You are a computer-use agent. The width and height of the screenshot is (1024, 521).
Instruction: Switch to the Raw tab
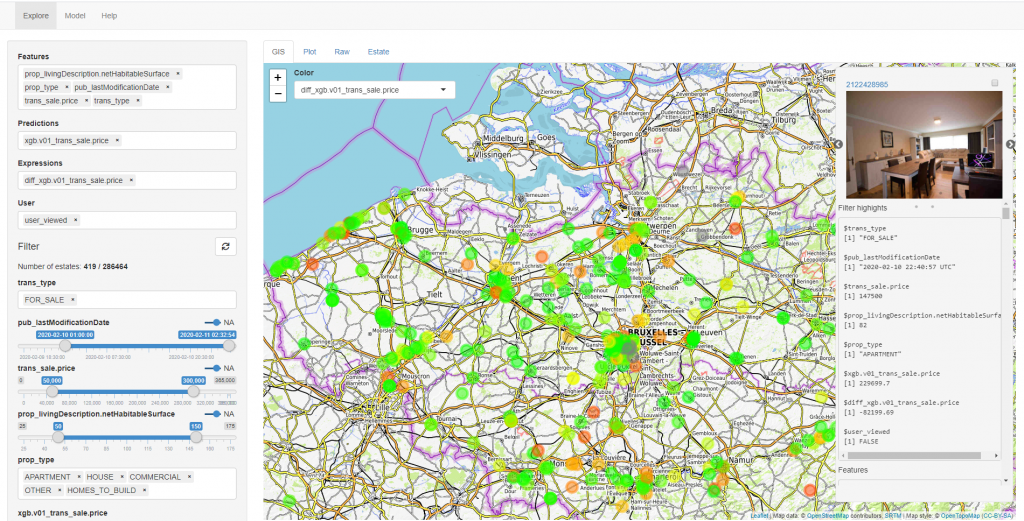tap(342, 52)
